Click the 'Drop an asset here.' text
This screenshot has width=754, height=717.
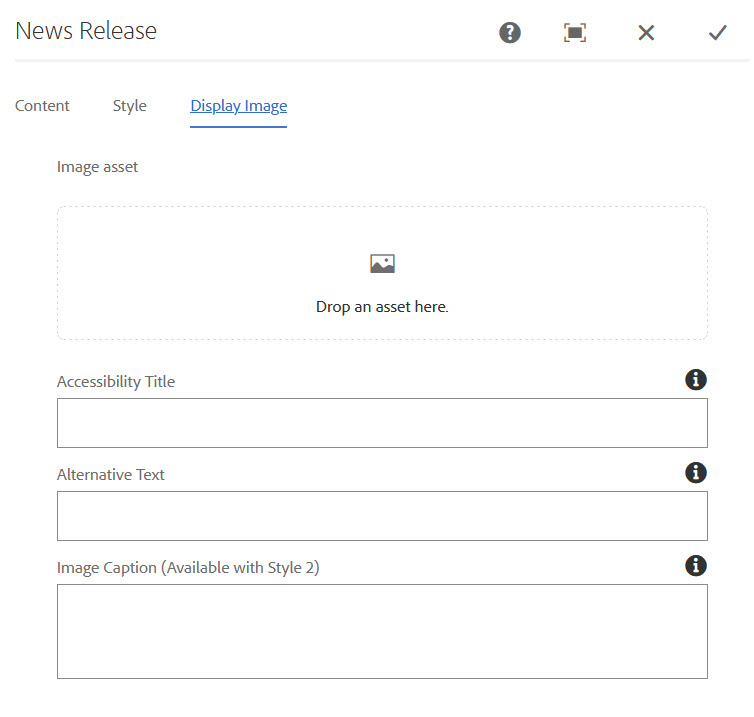pyautogui.click(x=382, y=307)
